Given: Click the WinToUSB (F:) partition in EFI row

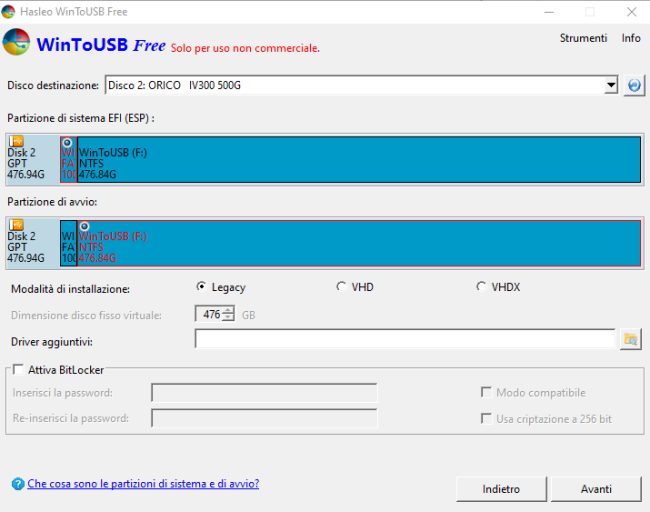Looking at the screenshot, I should 360,160.
